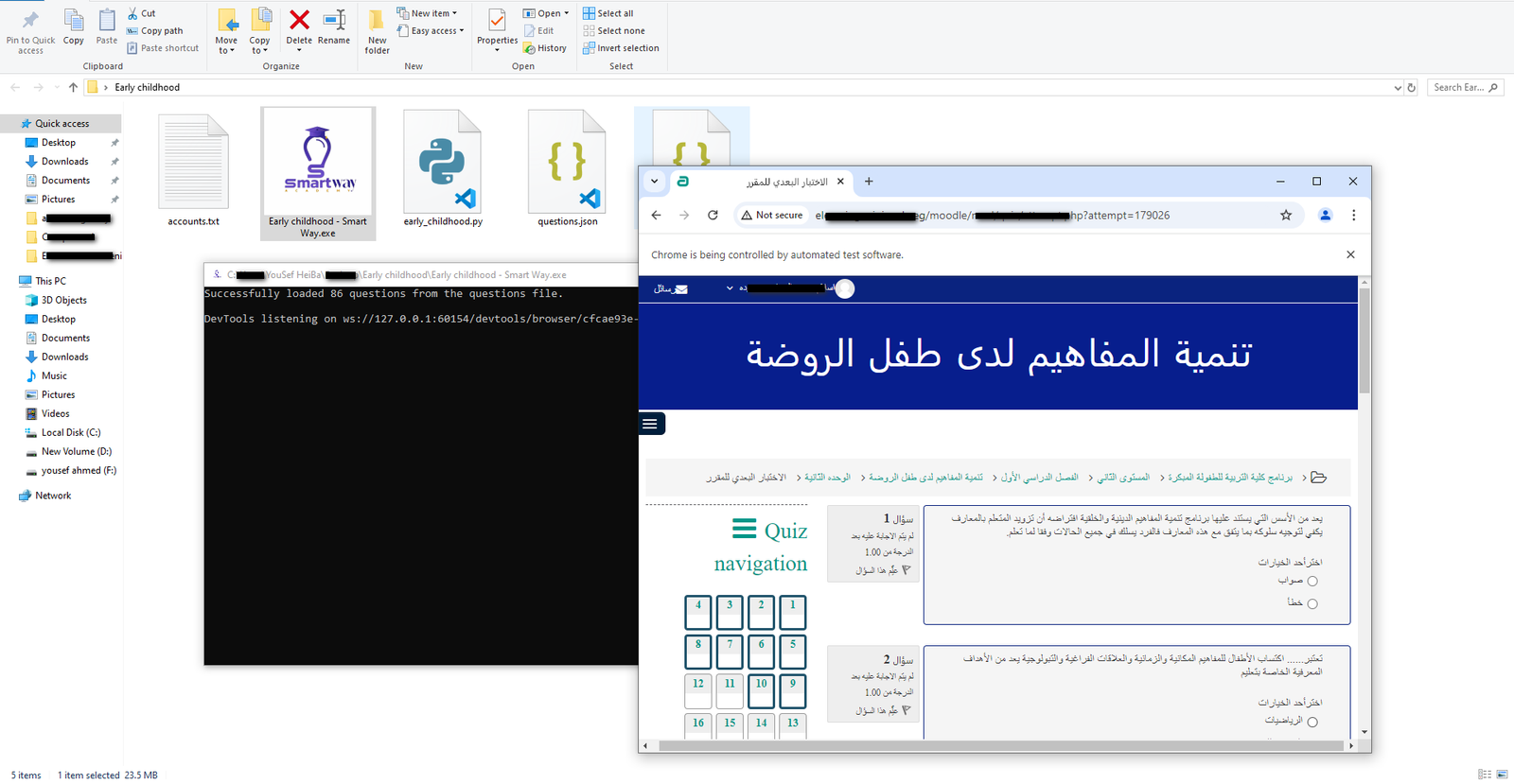This screenshot has height=784, width=1514.
Task: Select the خطأ radio option in question 1
Action: (x=1312, y=604)
